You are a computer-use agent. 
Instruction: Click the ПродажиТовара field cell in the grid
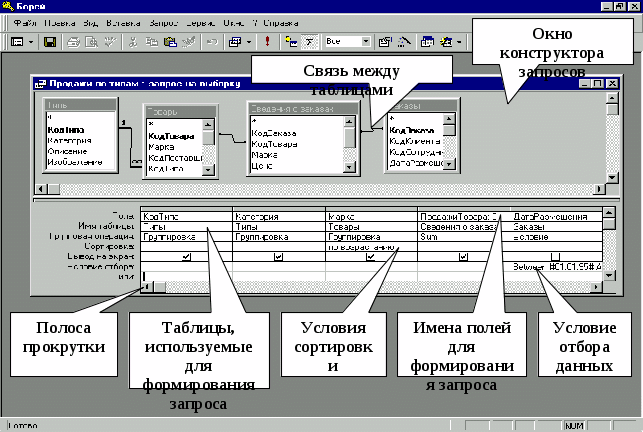pyautogui.click(x=464, y=217)
